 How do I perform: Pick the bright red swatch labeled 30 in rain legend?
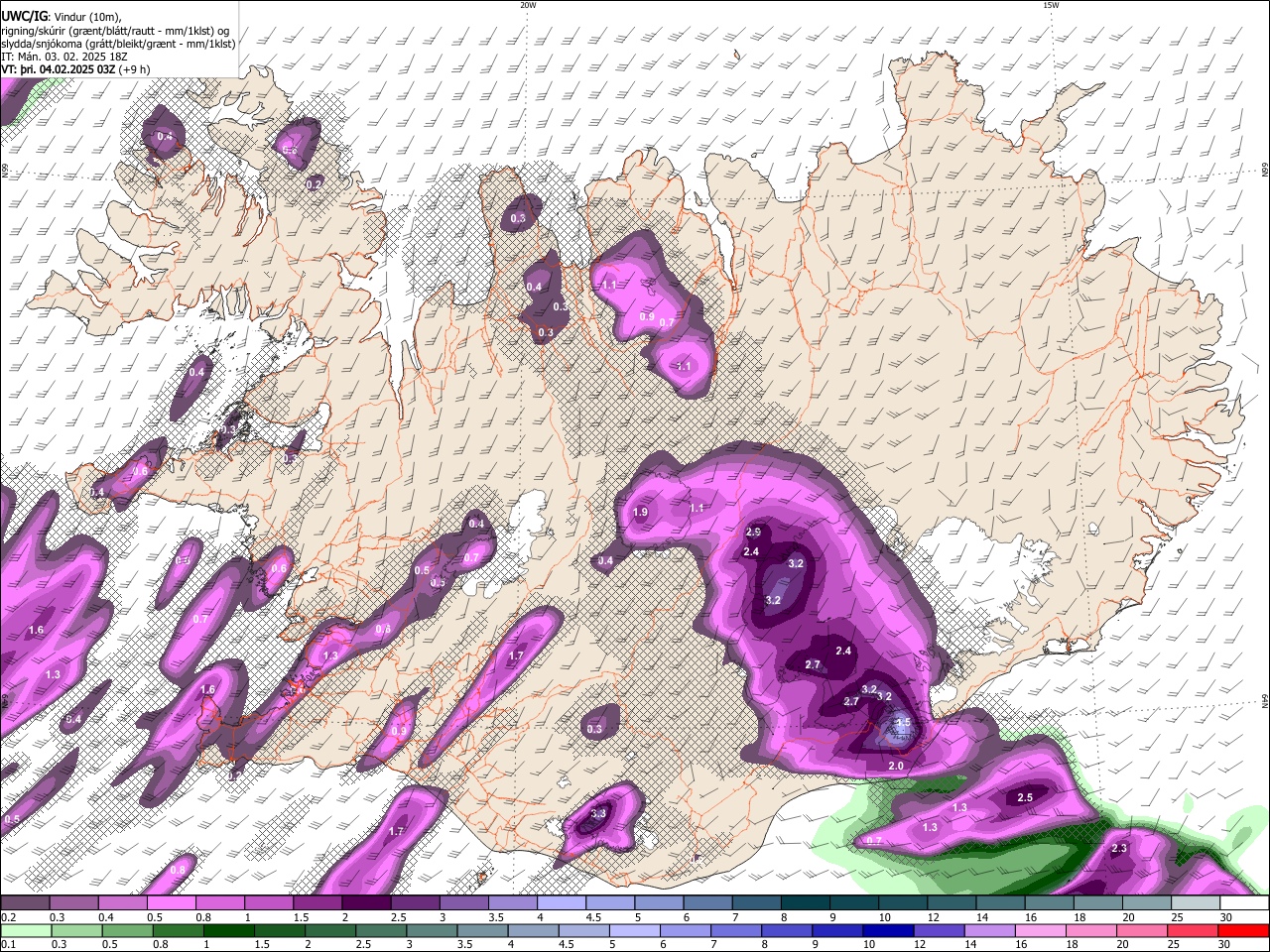1243,930
